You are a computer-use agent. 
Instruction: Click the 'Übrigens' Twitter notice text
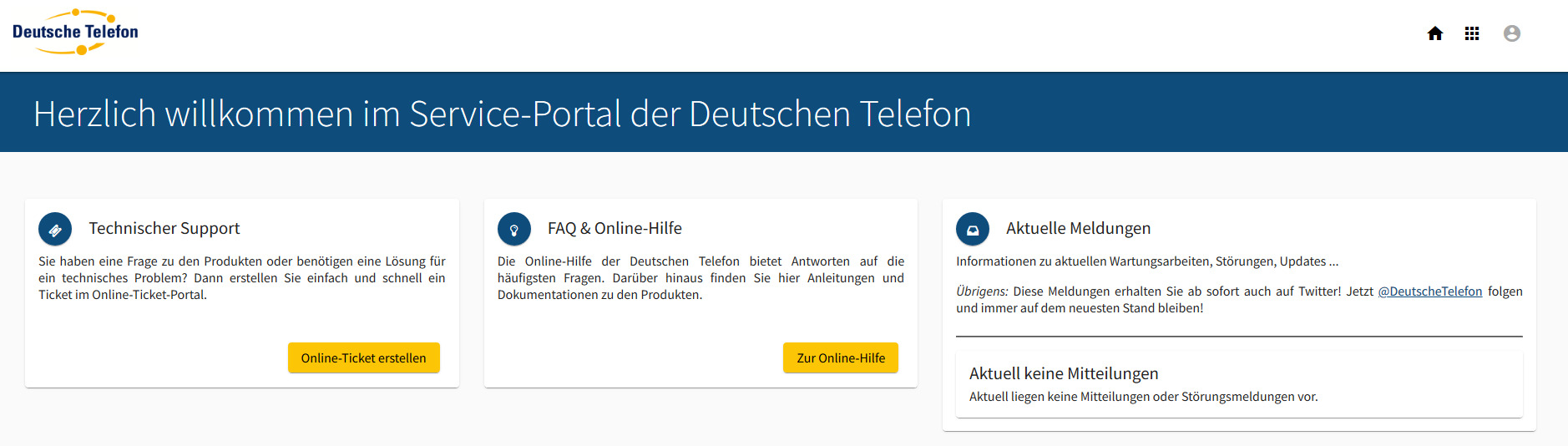pyautogui.click(x=1239, y=300)
